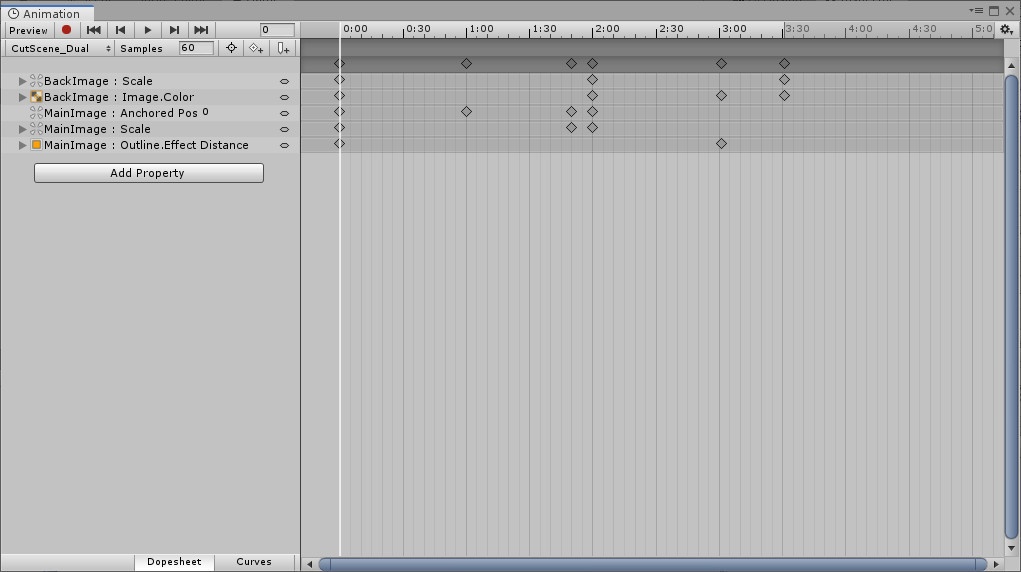This screenshot has width=1021, height=572.
Task: Select summary keyframe at 3:30
Action: click(785, 64)
